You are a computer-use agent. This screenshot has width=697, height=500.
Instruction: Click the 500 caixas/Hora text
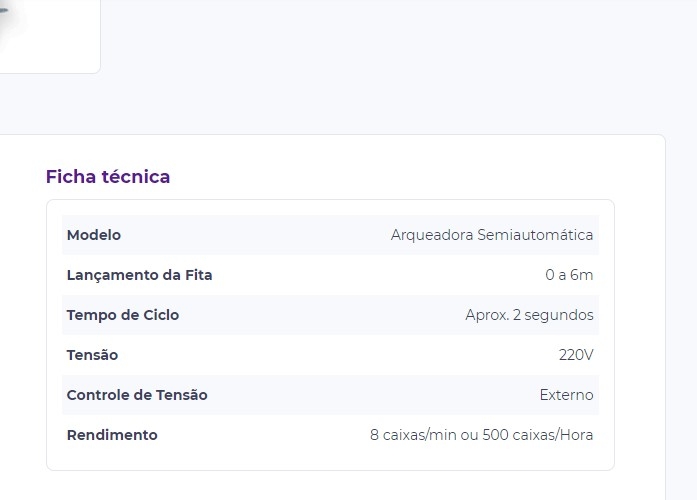click(x=538, y=435)
